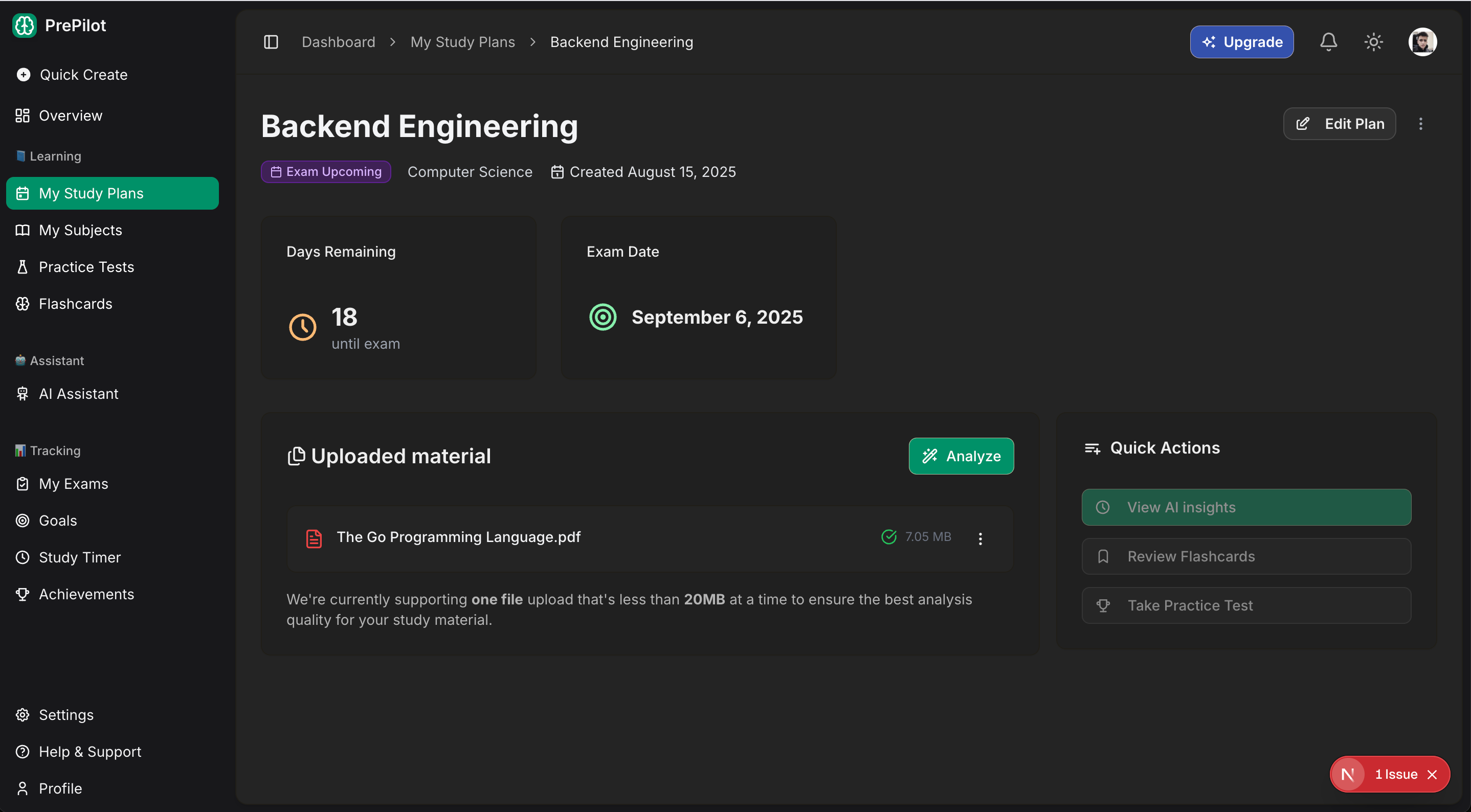Open Study Timer in the sidebar
The image size is (1471, 812).
click(x=79, y=557)
